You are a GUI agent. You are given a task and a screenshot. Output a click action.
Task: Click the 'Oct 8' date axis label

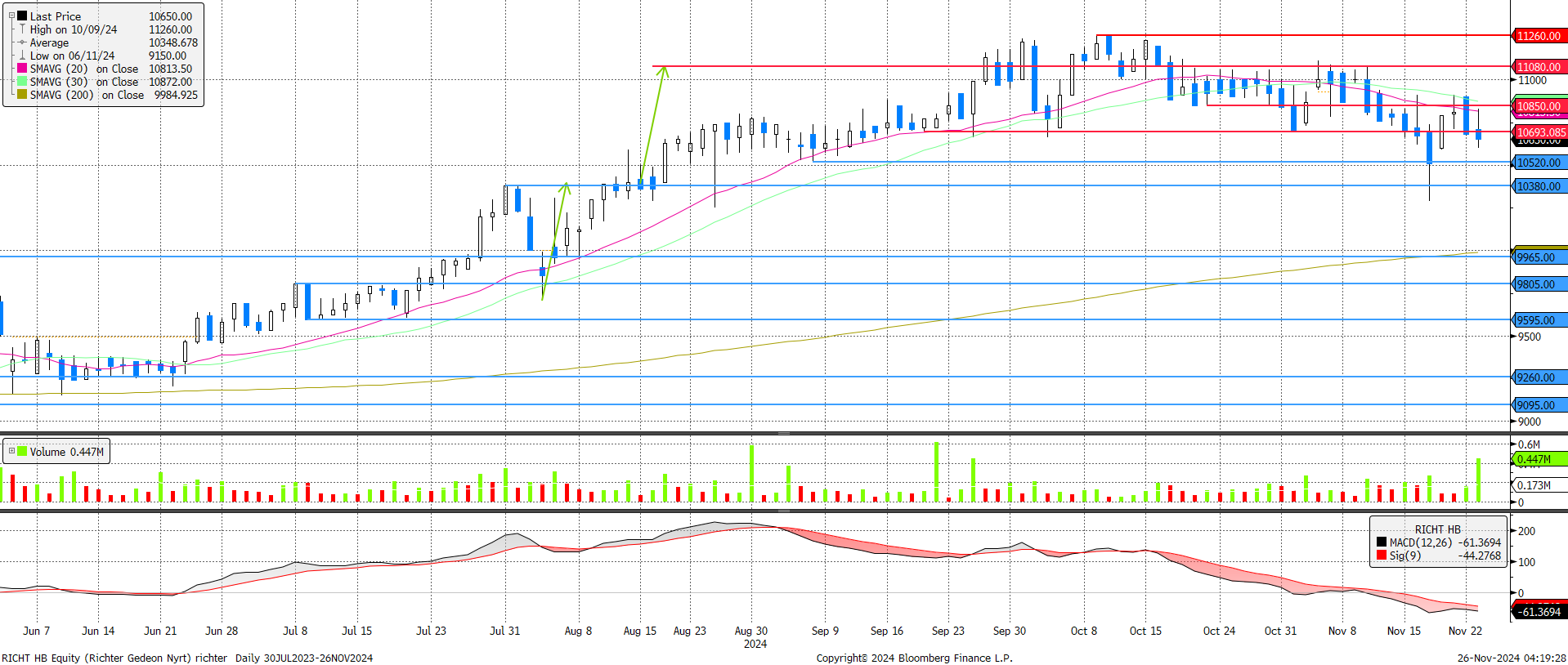pos(1084,631)
